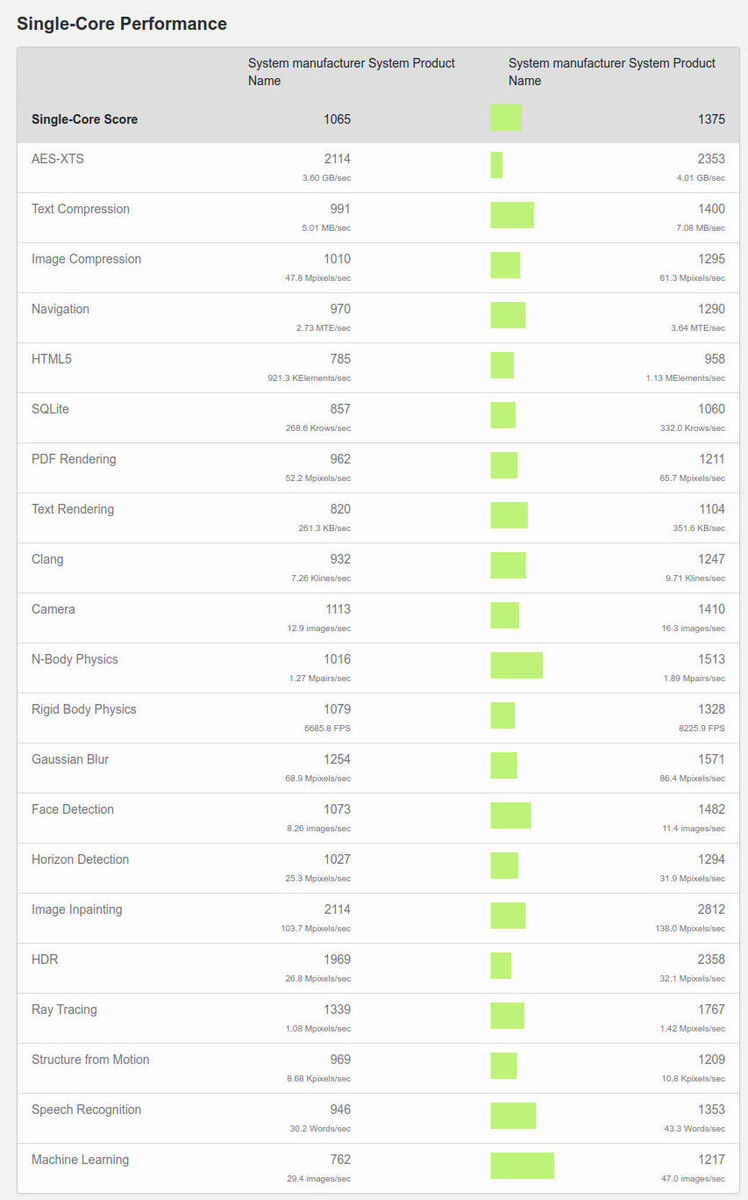Click the Text Compression green comparison bar
The height and width of the screenshot is (1200, 748).
coord(512,215)
